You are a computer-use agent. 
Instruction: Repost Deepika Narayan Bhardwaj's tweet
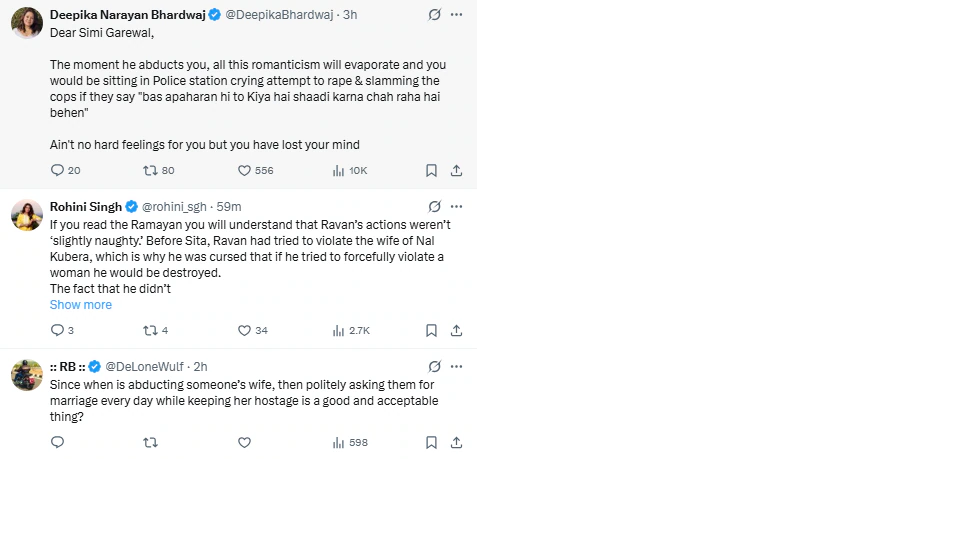(151, 171)
